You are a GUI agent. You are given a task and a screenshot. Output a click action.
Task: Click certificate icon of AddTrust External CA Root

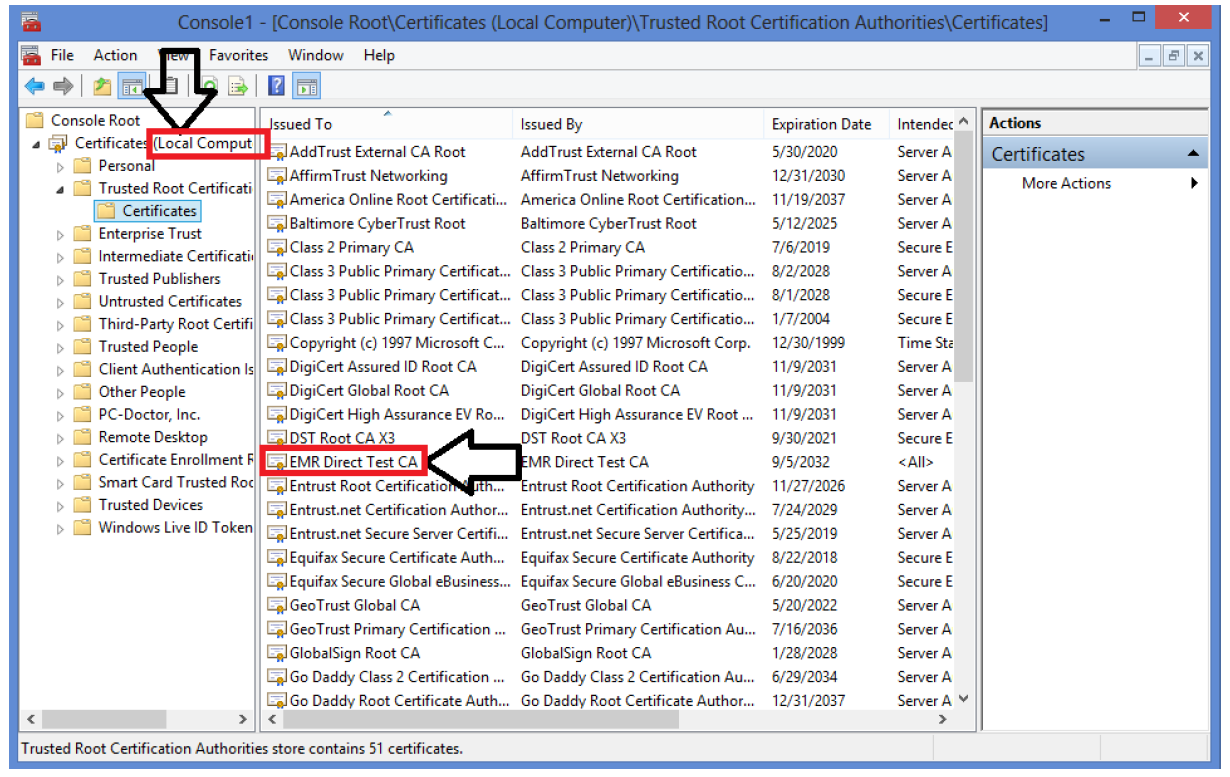[277, 153]
